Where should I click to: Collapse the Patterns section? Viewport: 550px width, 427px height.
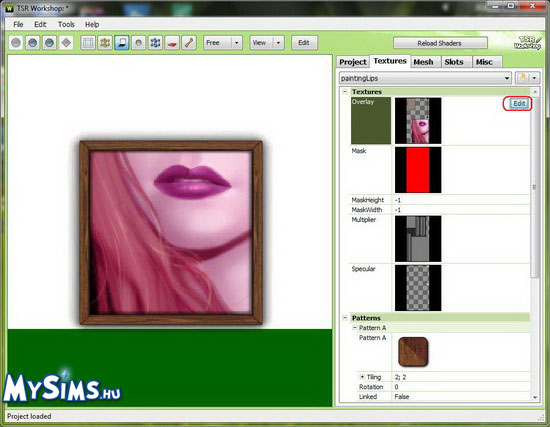click(x=345, y=318)
